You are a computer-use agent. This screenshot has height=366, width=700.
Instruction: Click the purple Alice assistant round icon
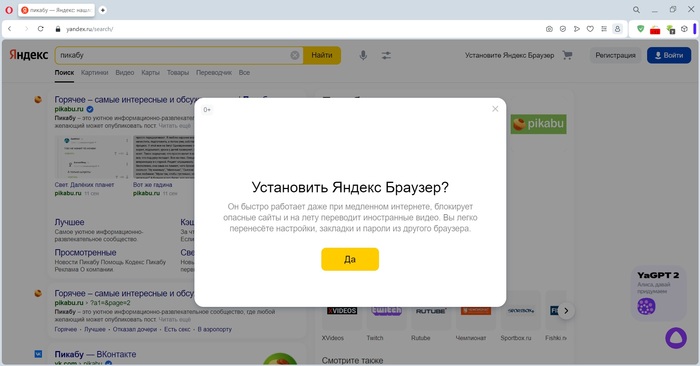point(676,338)
